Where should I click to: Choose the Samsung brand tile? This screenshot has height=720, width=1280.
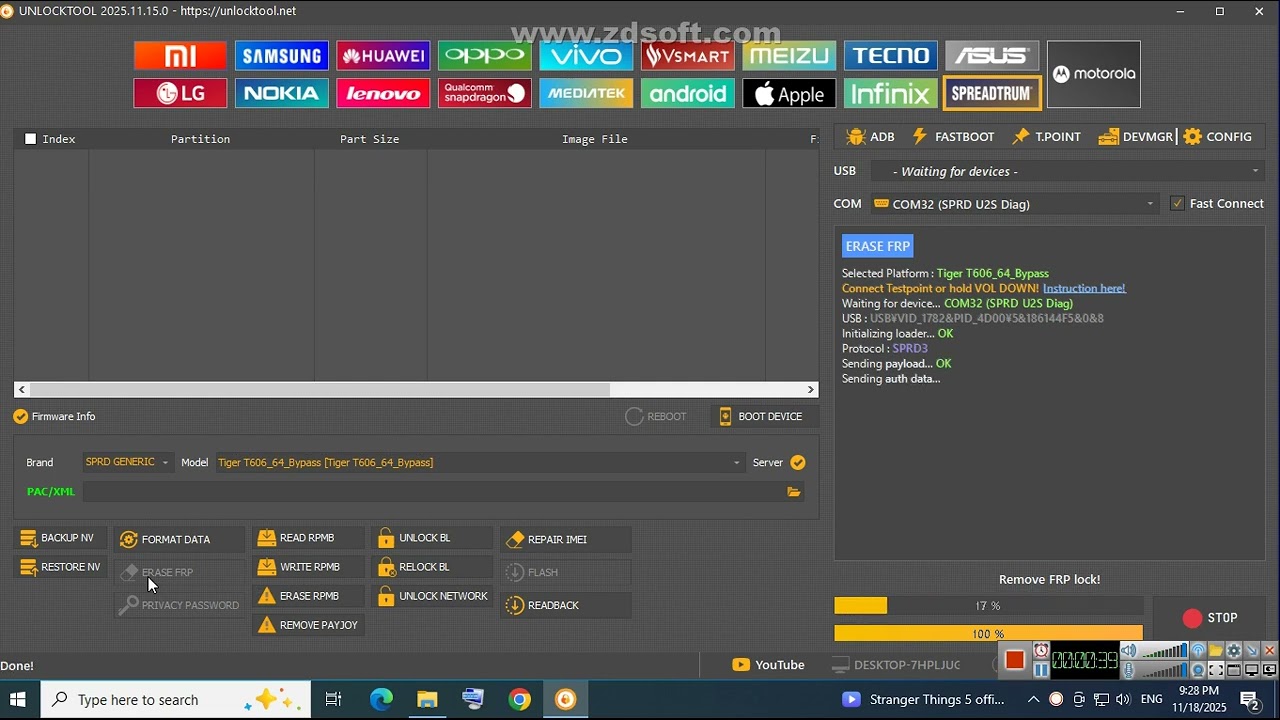pyautogui.click(x=282, y=56)
